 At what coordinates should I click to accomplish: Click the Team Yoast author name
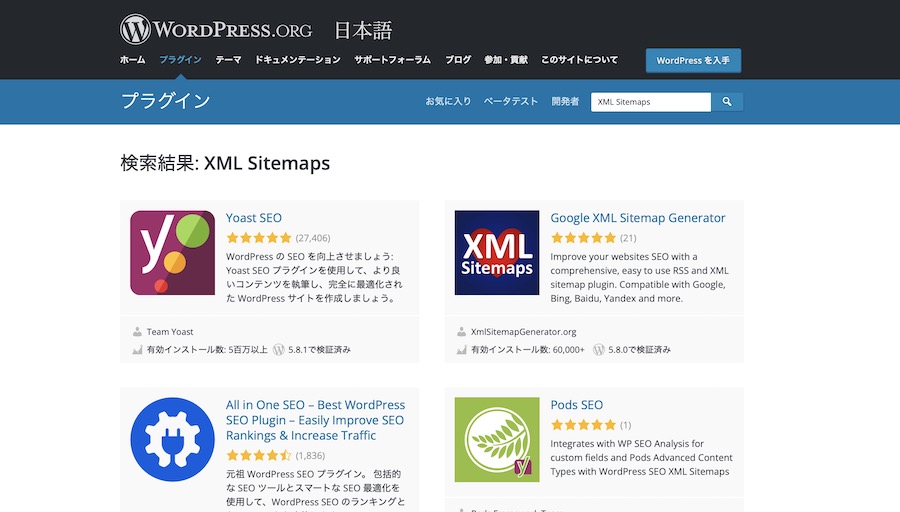tap(170, 332)
